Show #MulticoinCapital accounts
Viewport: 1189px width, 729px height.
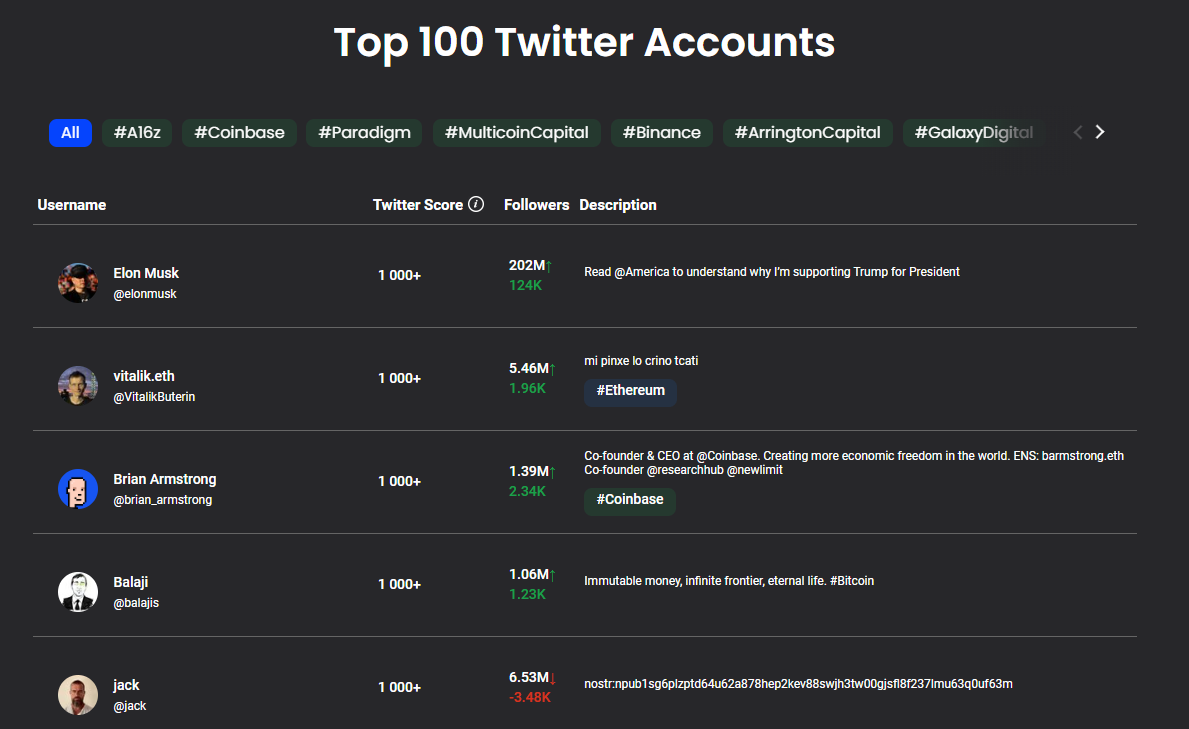[516, 133]
